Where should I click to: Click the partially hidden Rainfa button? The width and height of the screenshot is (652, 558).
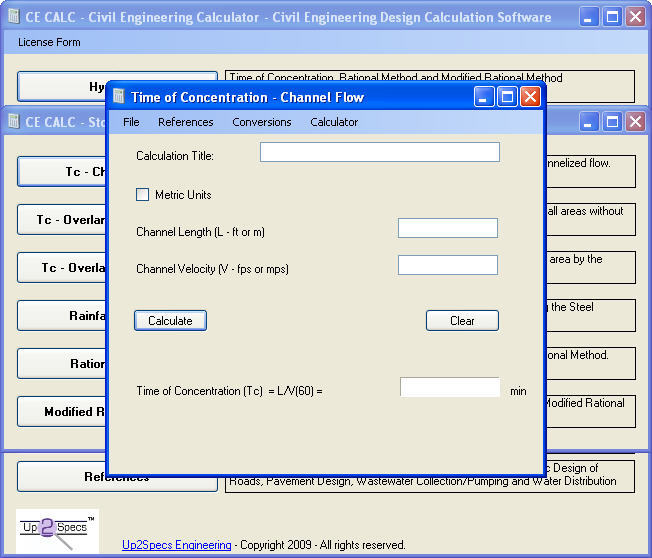(x=62, y=316)
